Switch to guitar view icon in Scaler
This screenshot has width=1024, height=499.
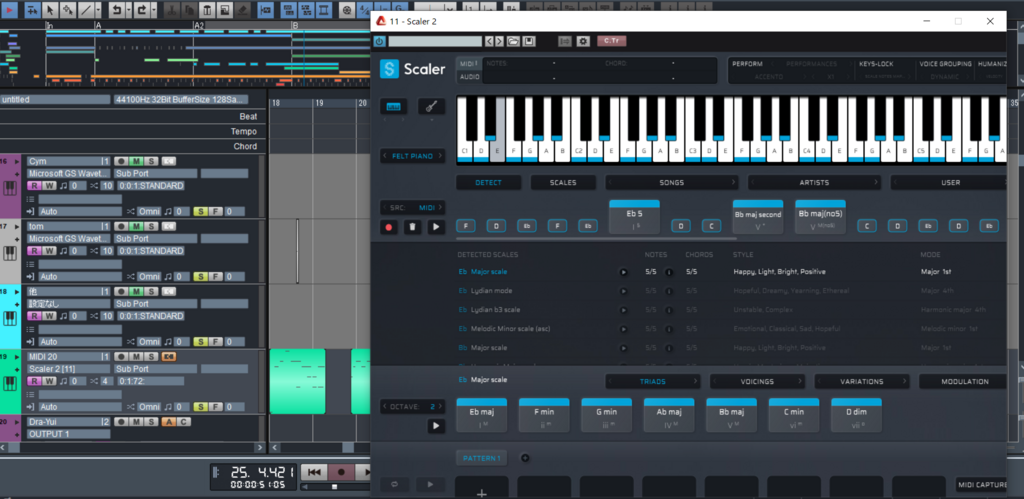pos(432,106)
